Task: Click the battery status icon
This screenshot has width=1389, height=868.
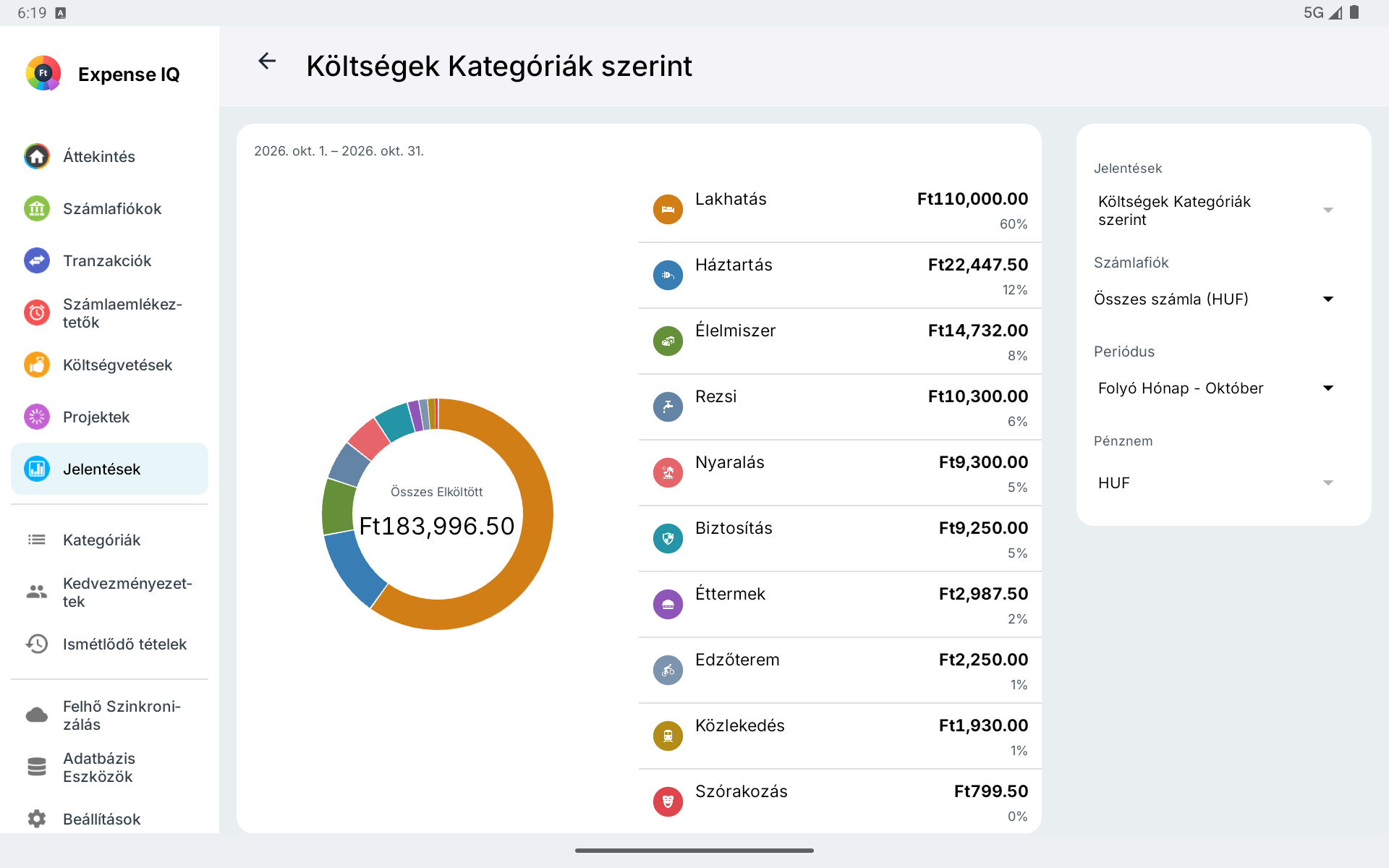Action: point(1354,12)
